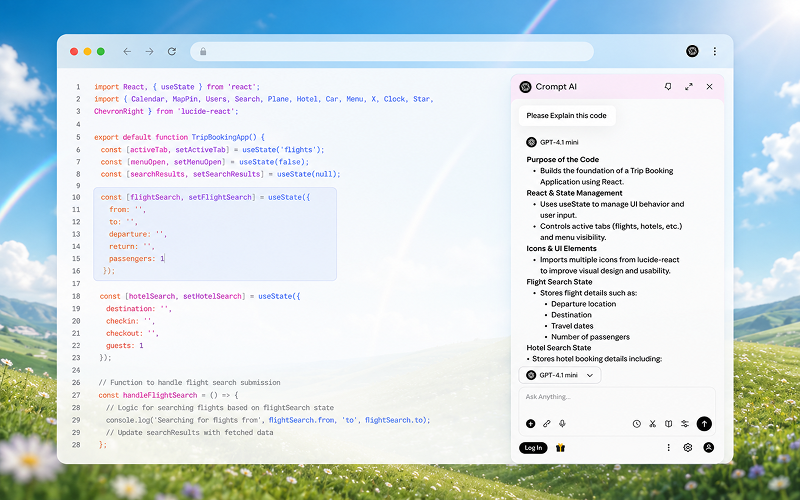The image size is (800, 500).
Task: Click the console.log 'Searching for flights' line
Action: tap(268, 420)
